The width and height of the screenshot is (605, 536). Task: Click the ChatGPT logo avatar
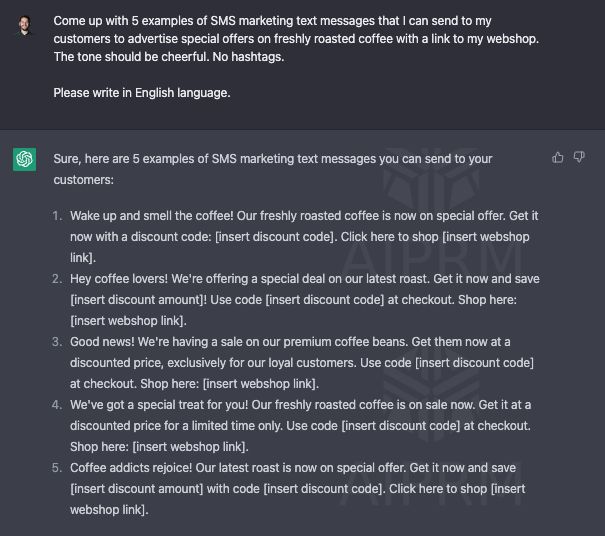point(24,159)
